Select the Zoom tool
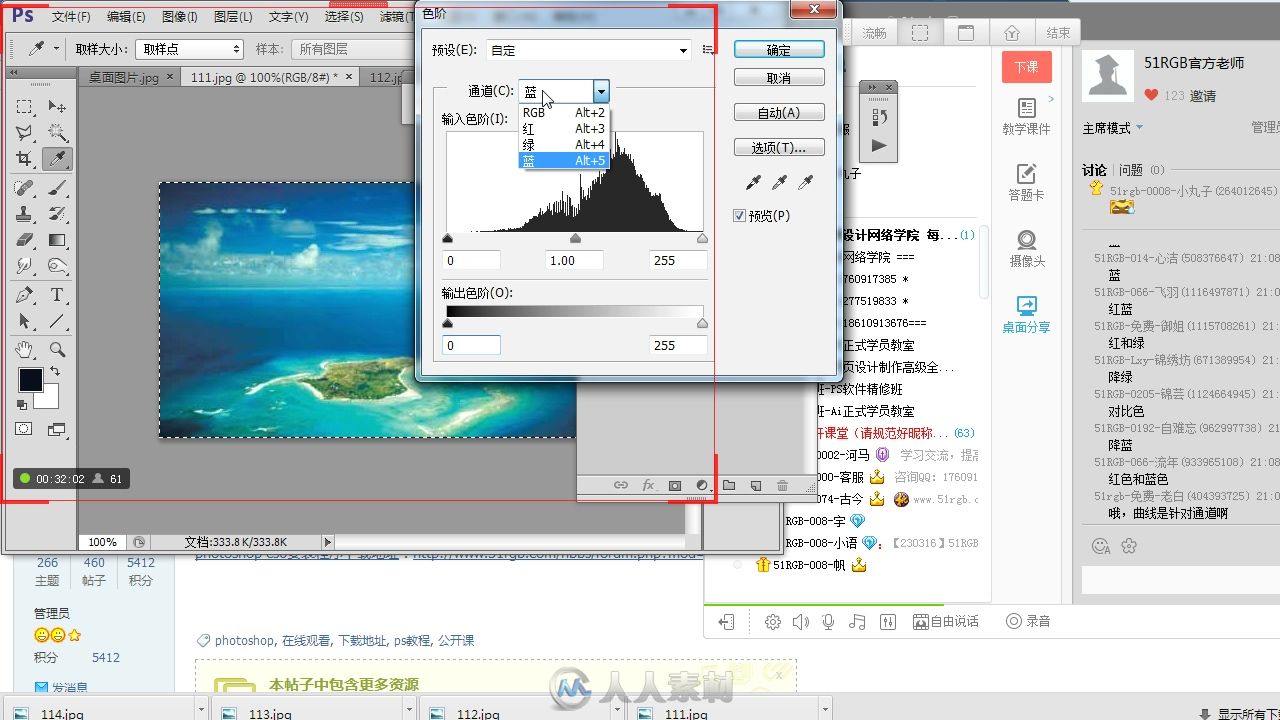The height and width of the screenshot is (720, 1280). click(57, 350)
